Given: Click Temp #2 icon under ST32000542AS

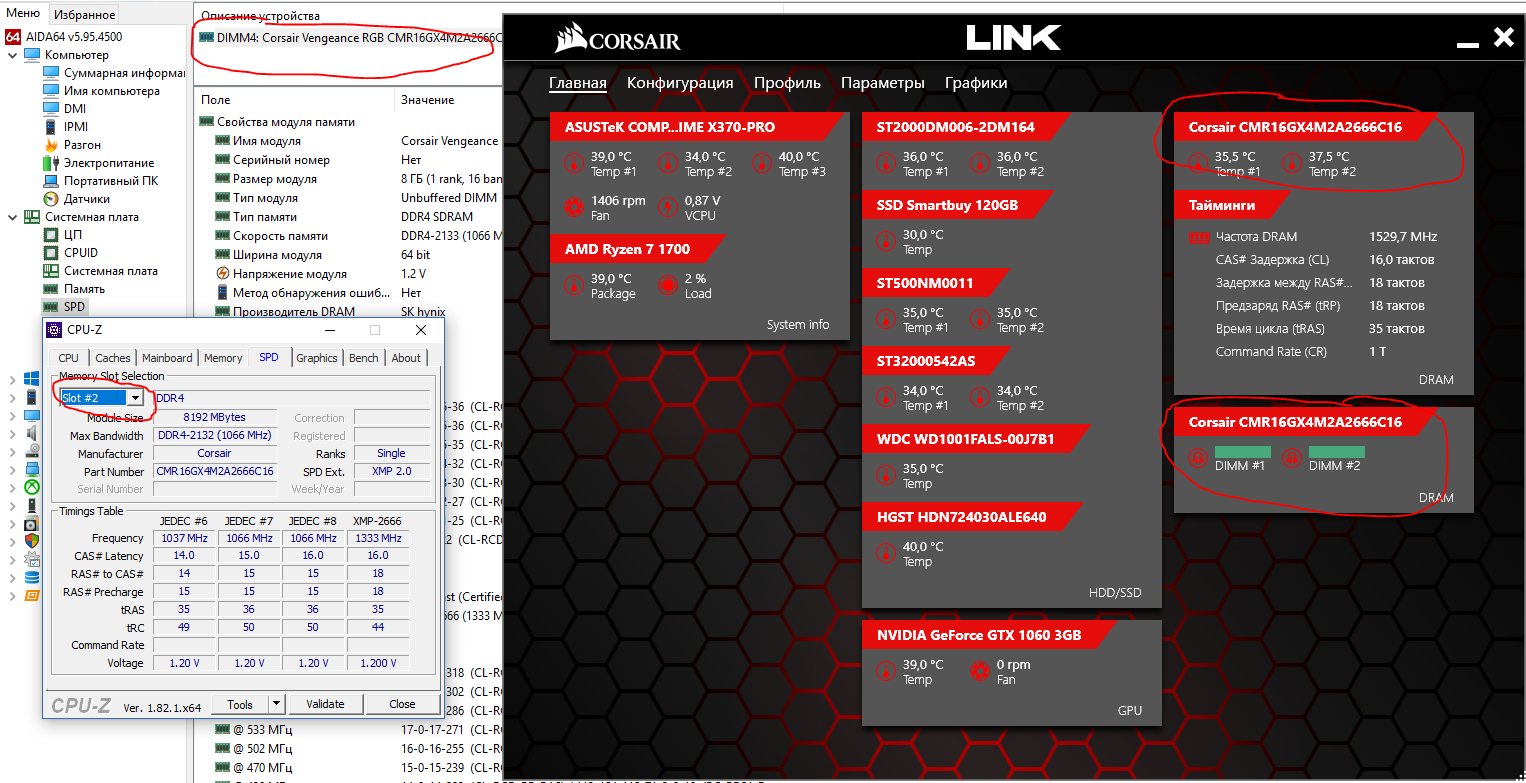Looking at the screenshot, I should tap(980, 398).
